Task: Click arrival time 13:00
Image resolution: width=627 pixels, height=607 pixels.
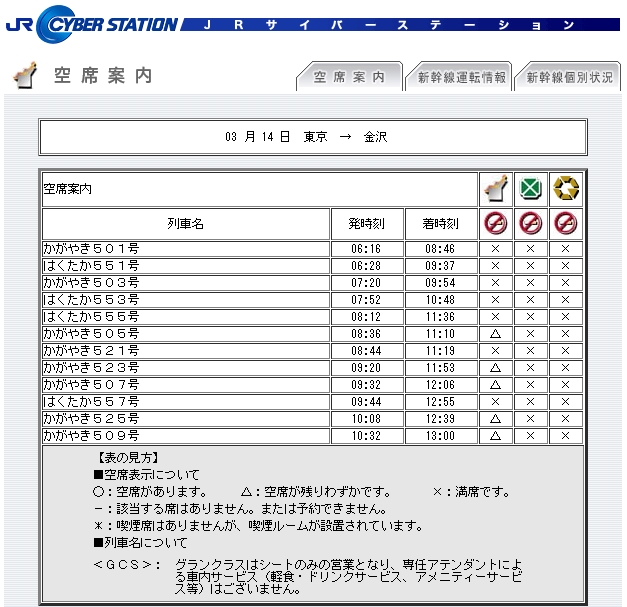Action: tap(440, 435)
